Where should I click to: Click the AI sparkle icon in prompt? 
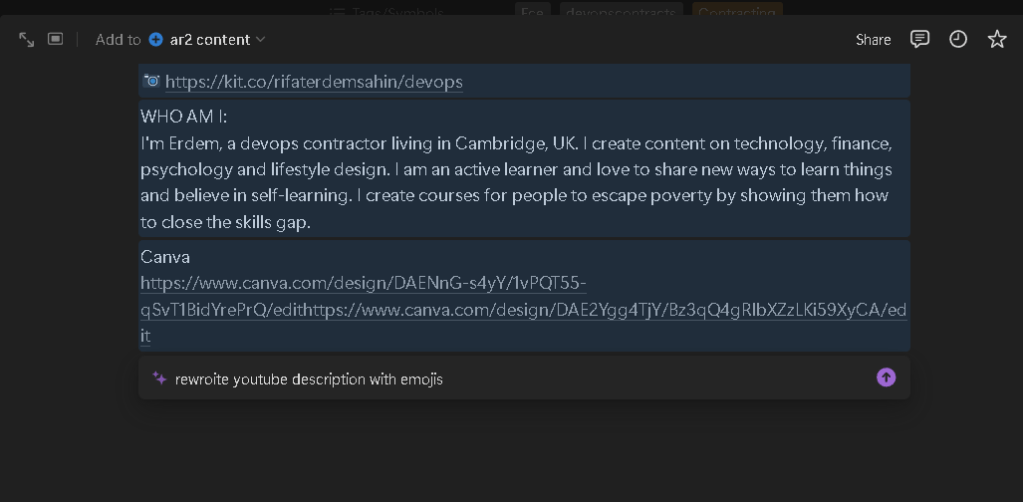pyautogui.click(x=159, y=378)
